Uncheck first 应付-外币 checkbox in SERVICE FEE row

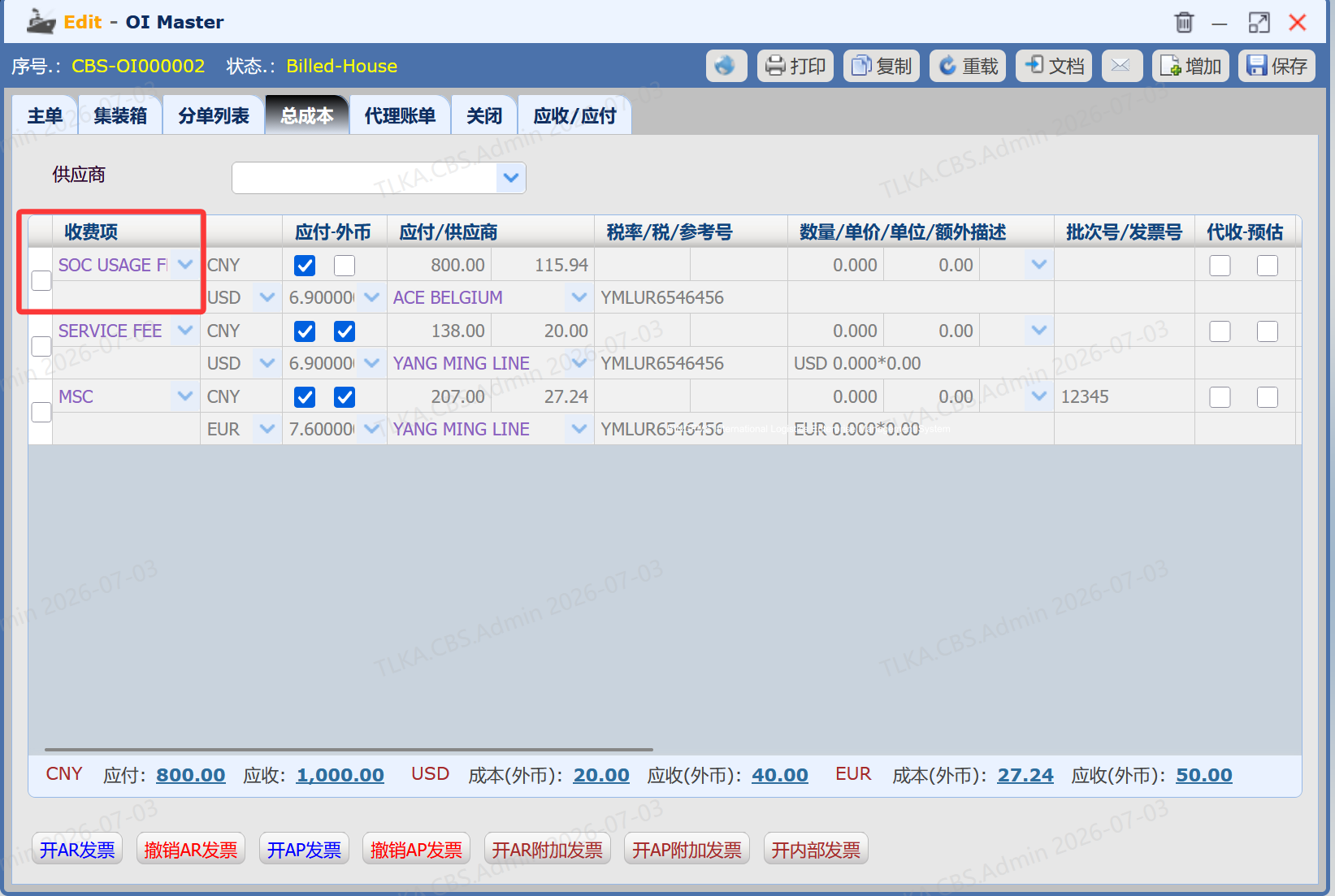tap(305, 331)
